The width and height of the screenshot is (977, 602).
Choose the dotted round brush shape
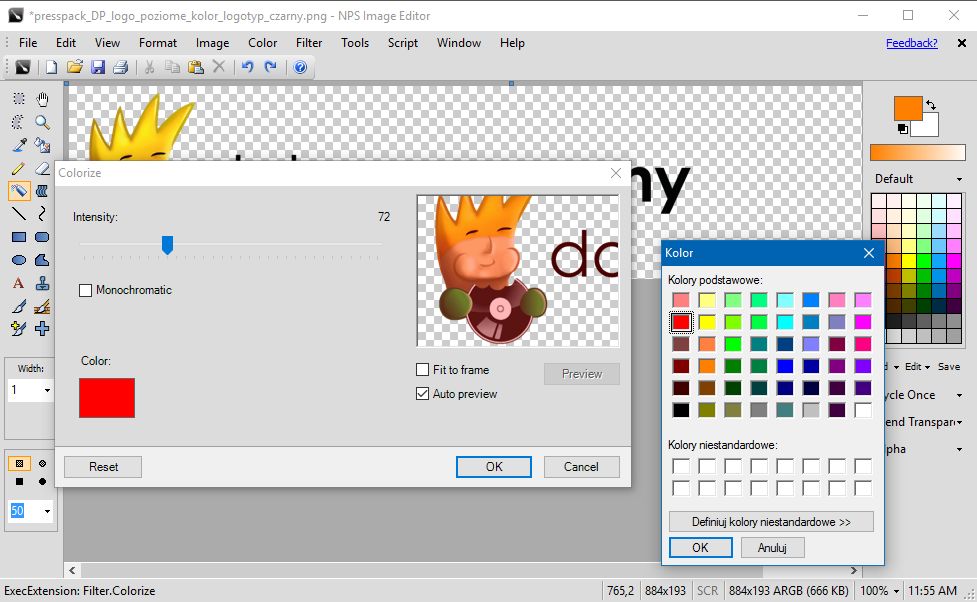(42, 463)
